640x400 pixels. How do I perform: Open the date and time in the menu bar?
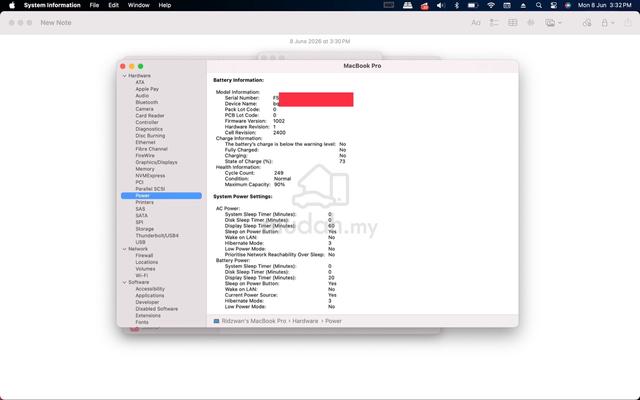tap(604, 5)
